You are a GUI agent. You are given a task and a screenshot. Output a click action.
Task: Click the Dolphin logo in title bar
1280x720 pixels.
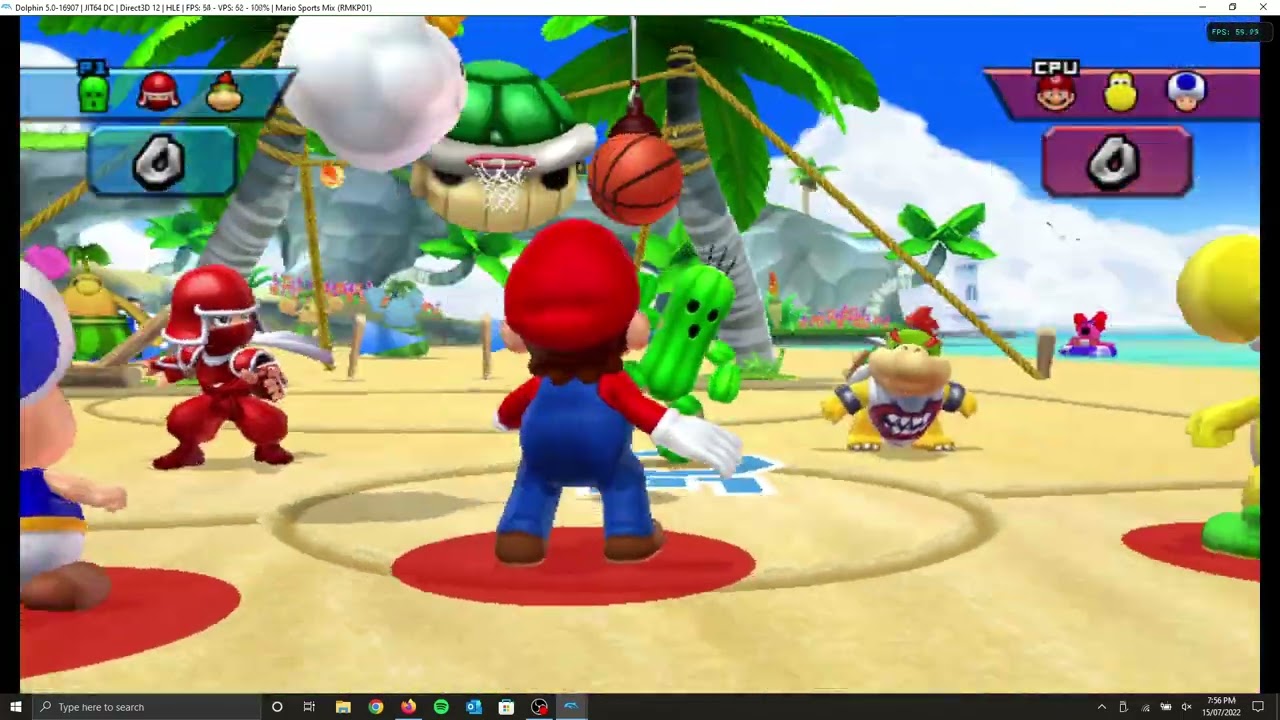tap(6, 7)
